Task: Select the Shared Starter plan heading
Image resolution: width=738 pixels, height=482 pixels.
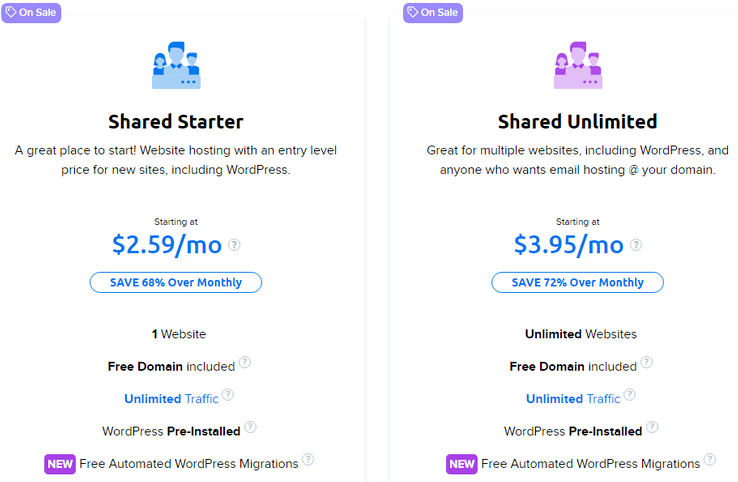Action: pyautogui.click(x=176, y=122)
